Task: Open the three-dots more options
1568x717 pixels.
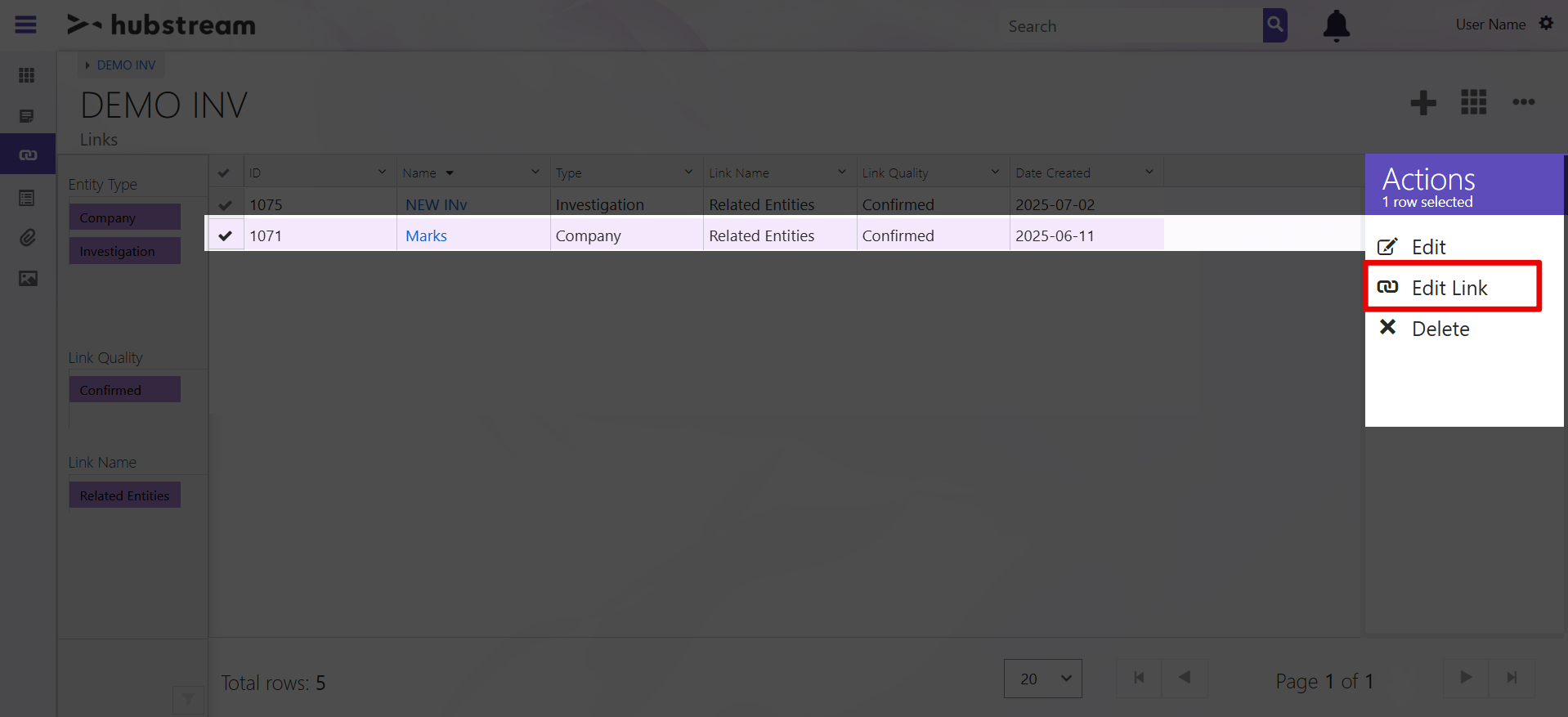Action: [x=1524, y=102]
